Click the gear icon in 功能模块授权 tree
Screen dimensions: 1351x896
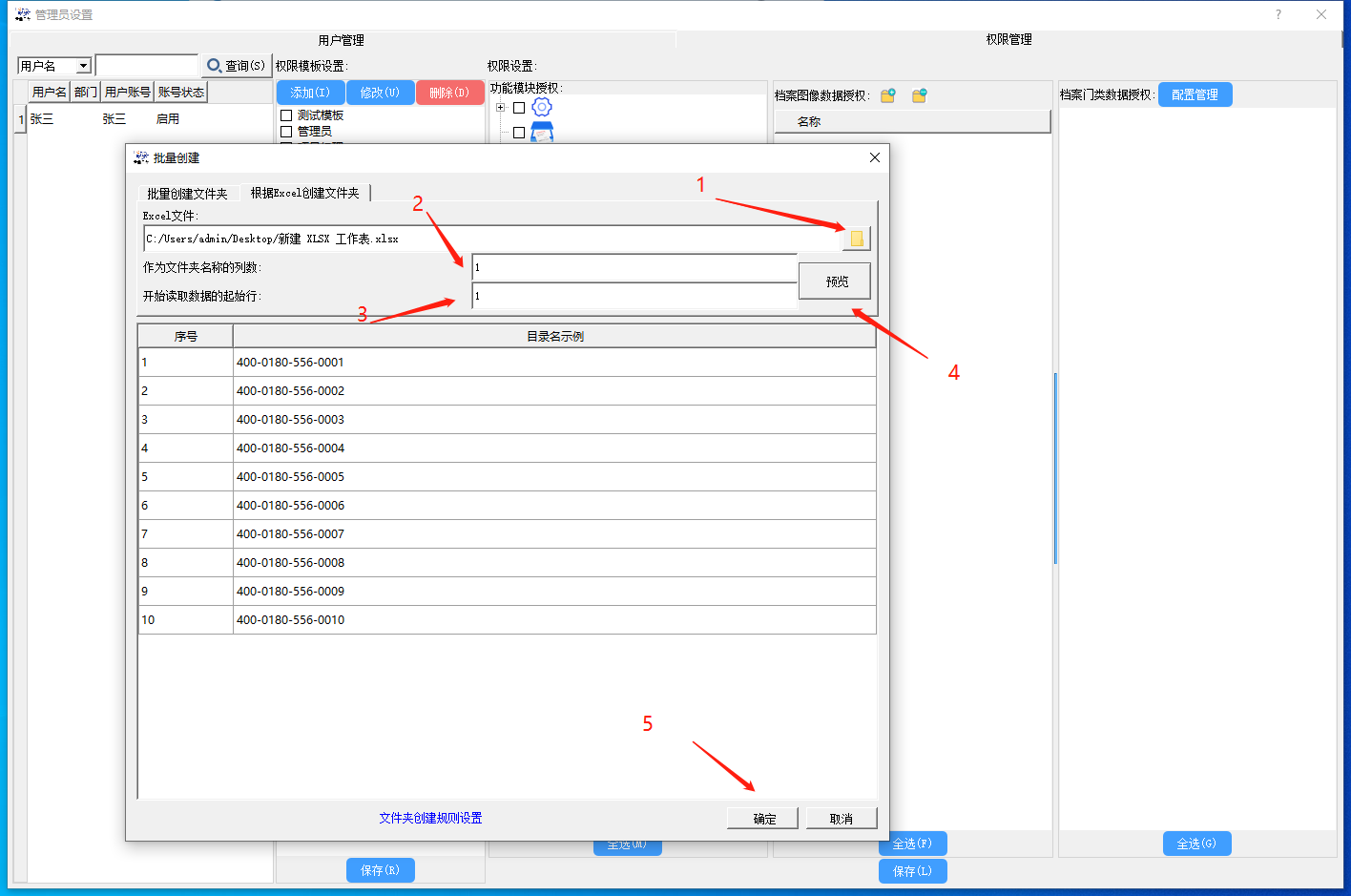(542, 107)
